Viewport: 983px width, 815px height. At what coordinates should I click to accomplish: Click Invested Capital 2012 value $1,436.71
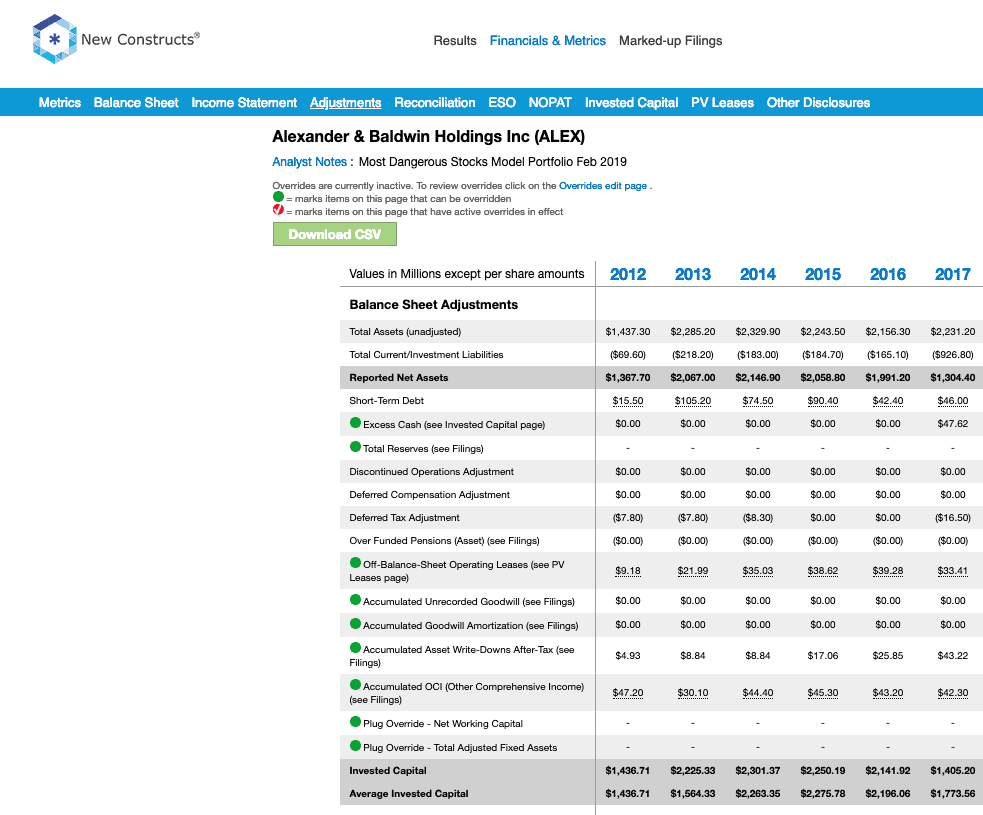tap(628, 770)
